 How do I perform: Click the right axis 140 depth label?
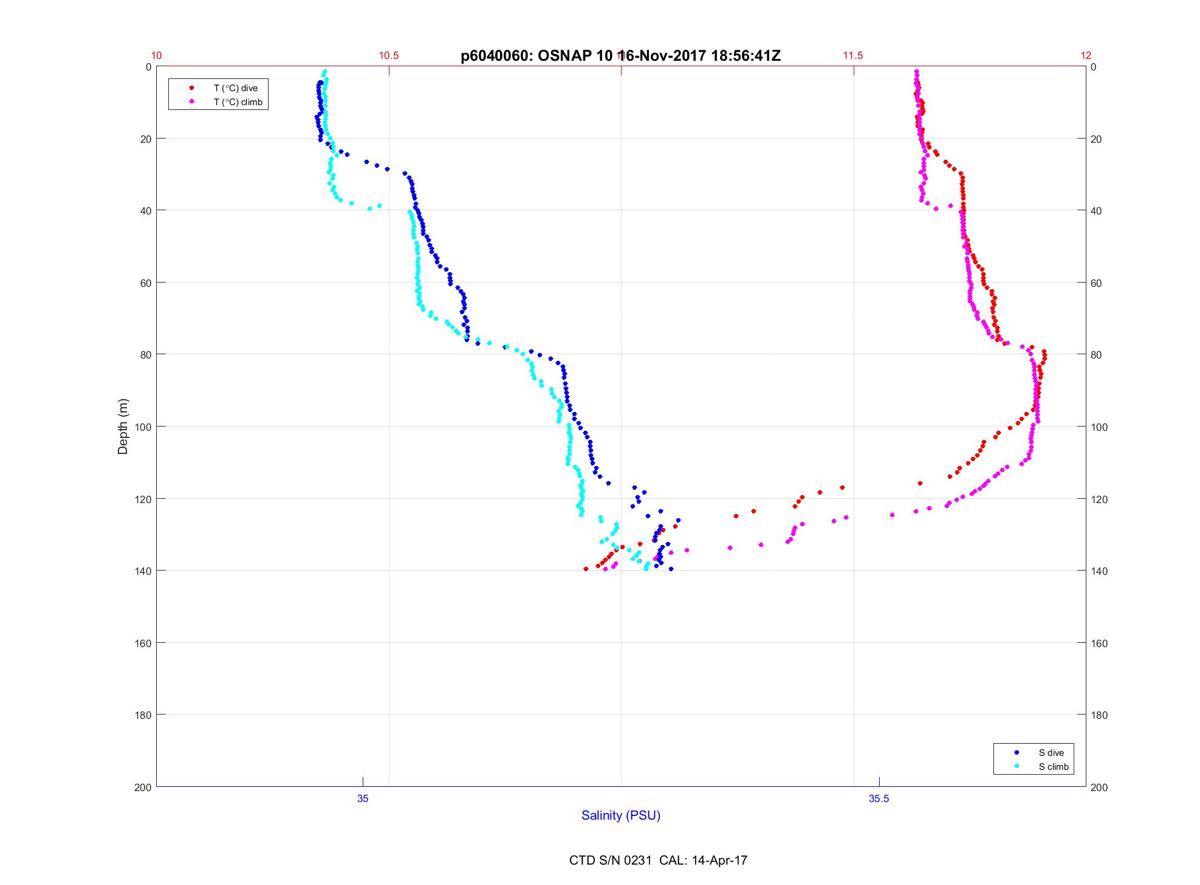click(x=1100, y=571)
